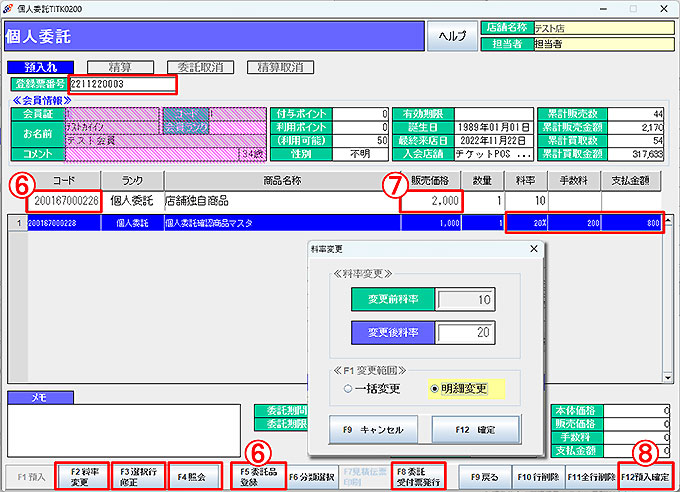Click the 担当者 field
The image size is (680, 492).
click(604, 44)
